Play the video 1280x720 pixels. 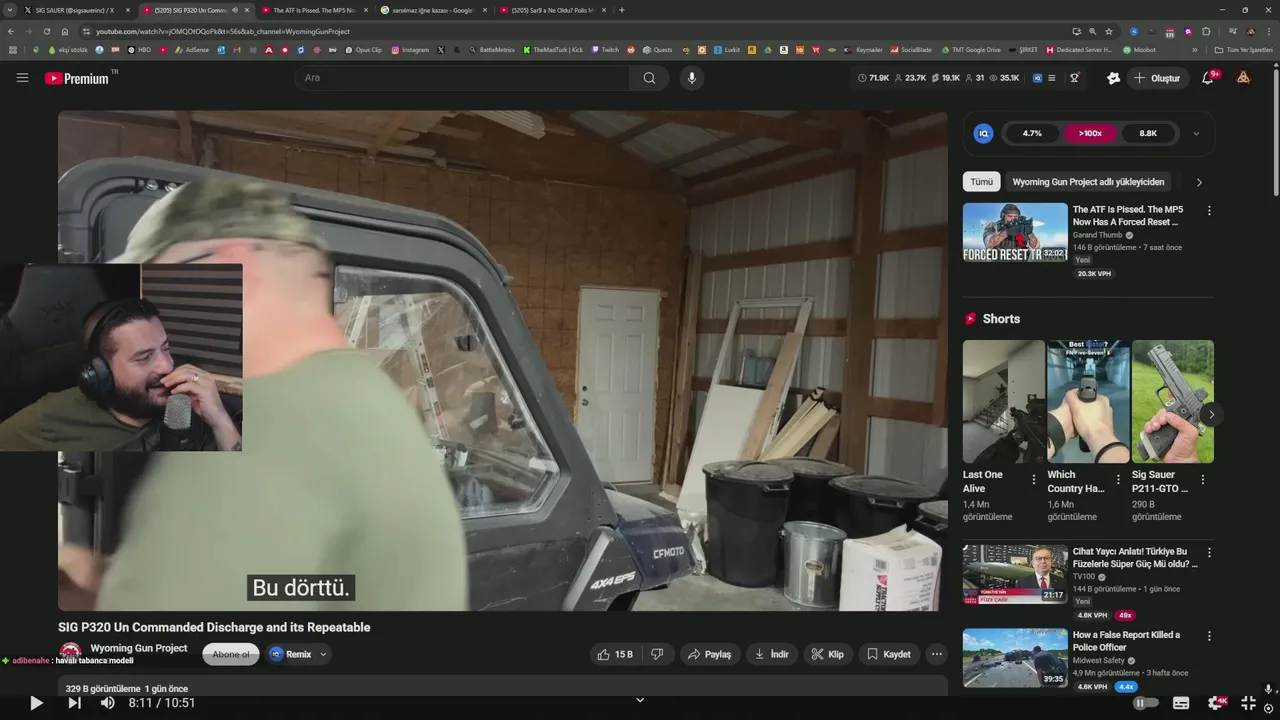36,703
